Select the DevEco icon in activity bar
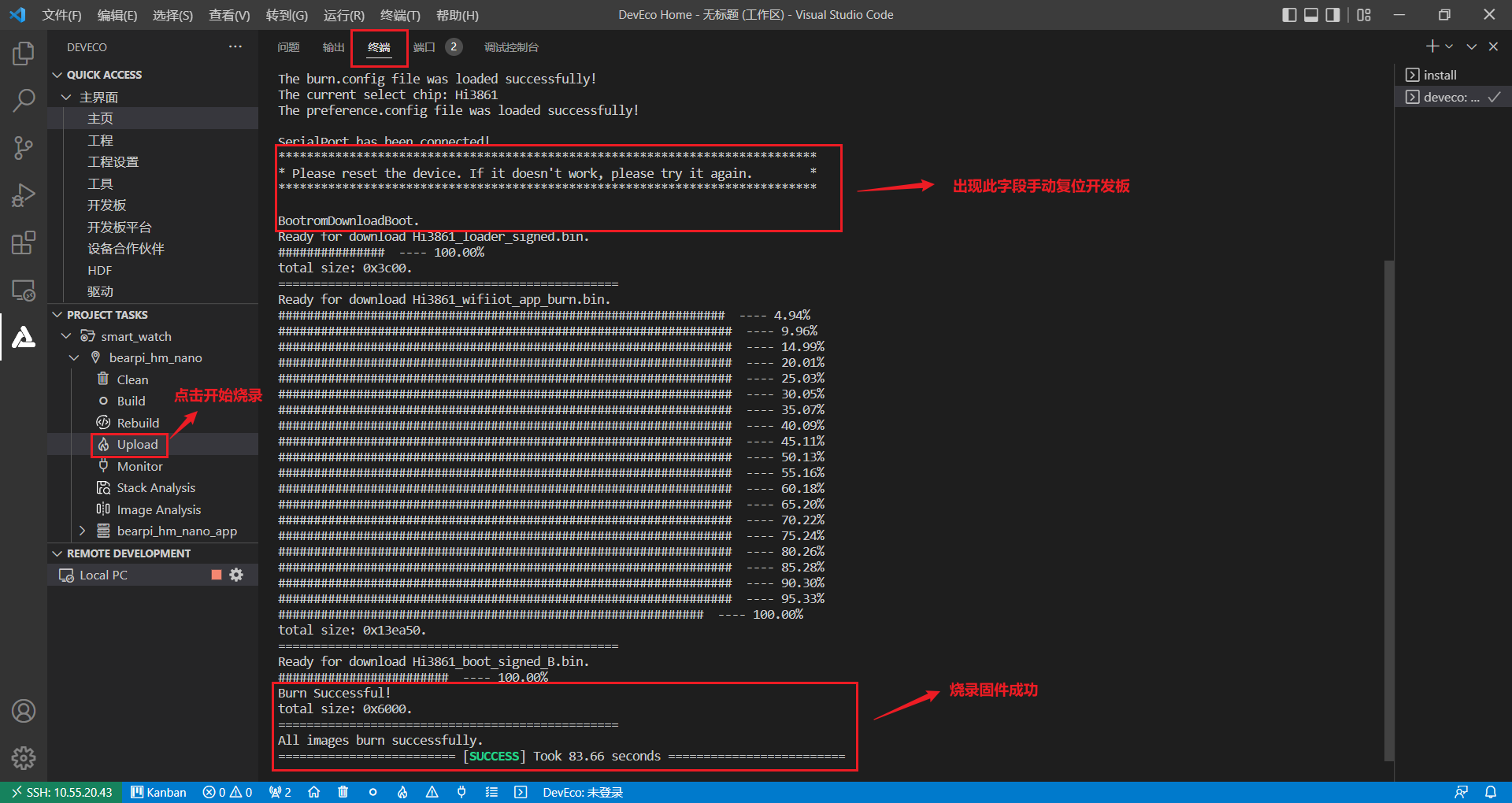This screenshot has width=1512, height=803. (x=24, y=337)
